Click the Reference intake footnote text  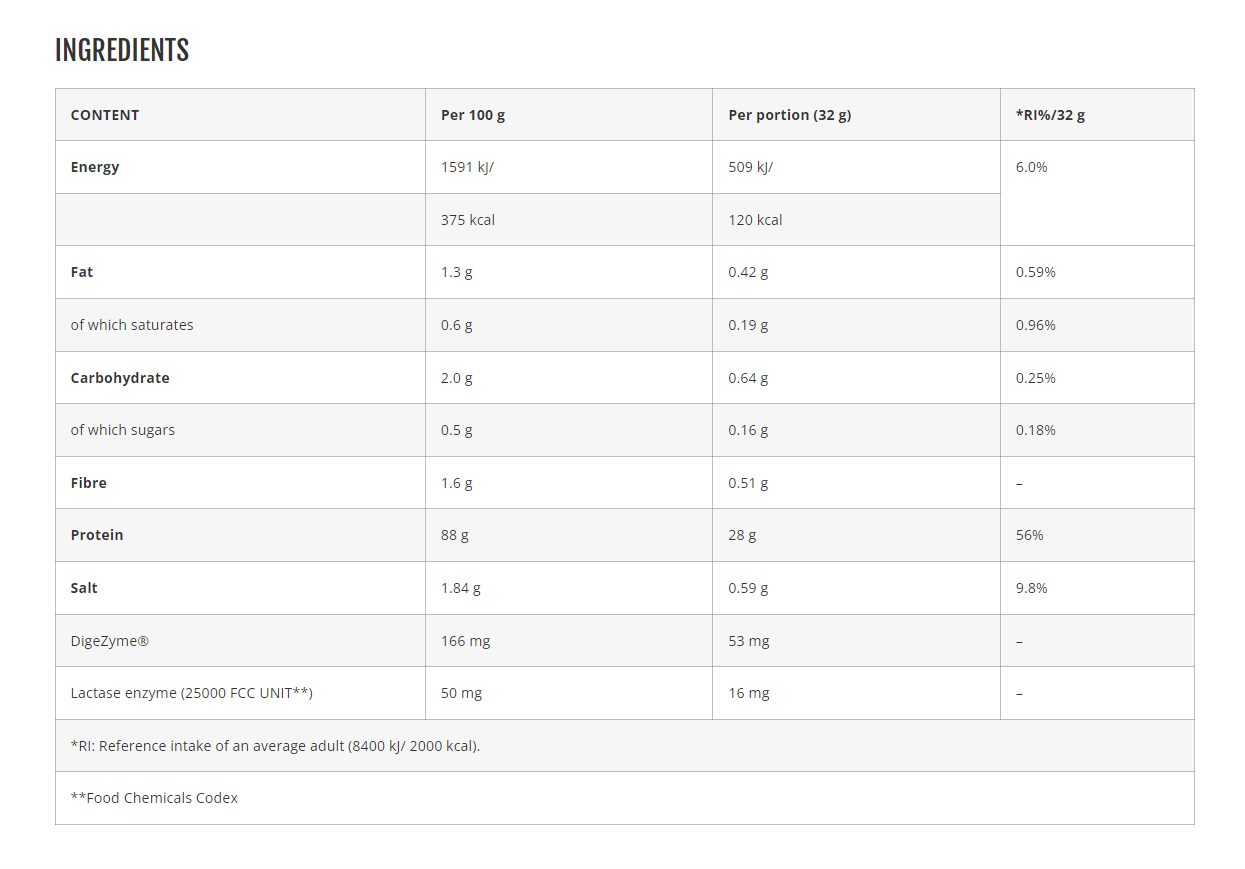275,746
